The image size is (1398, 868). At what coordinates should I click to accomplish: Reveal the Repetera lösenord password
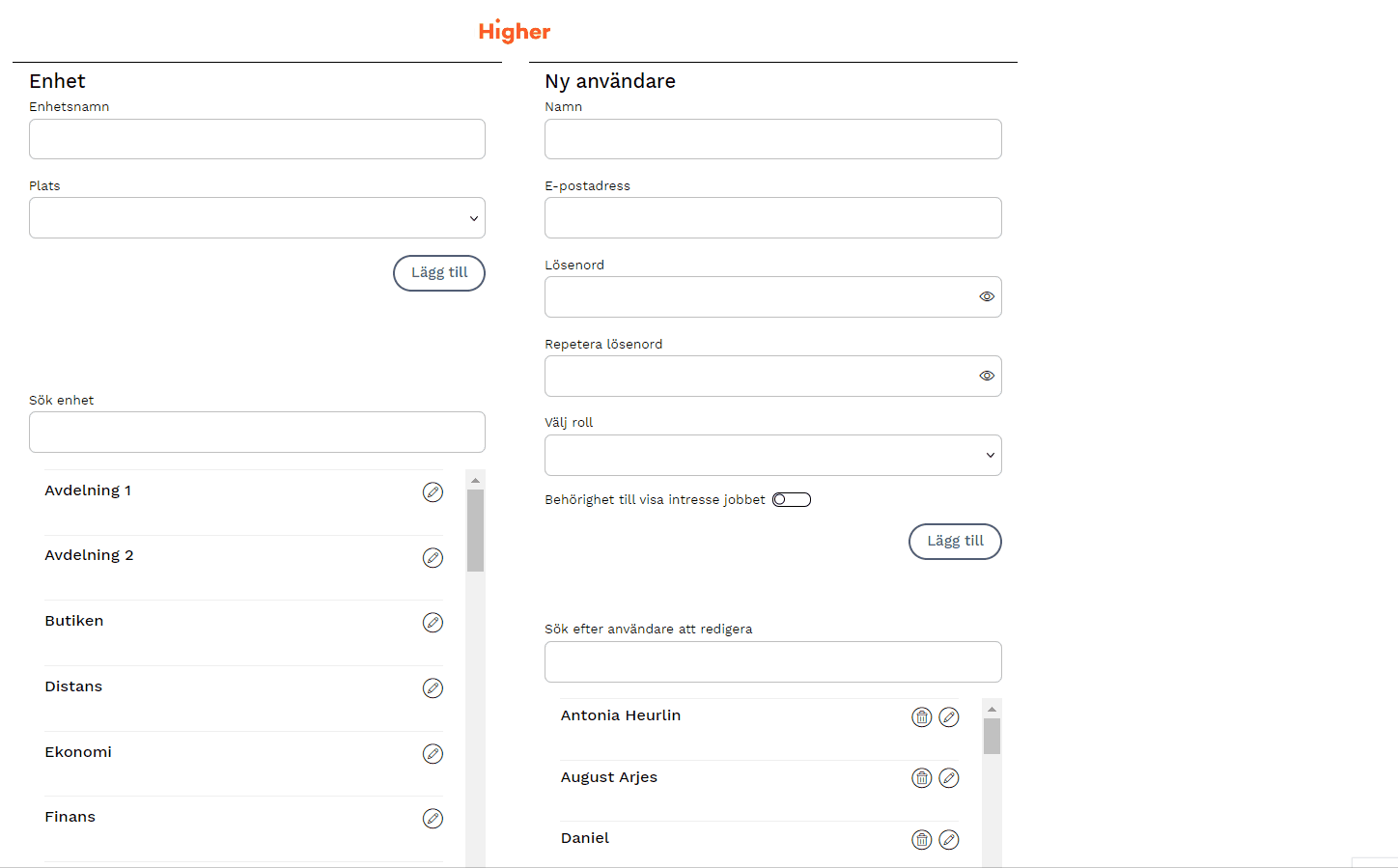pos(987,377)
